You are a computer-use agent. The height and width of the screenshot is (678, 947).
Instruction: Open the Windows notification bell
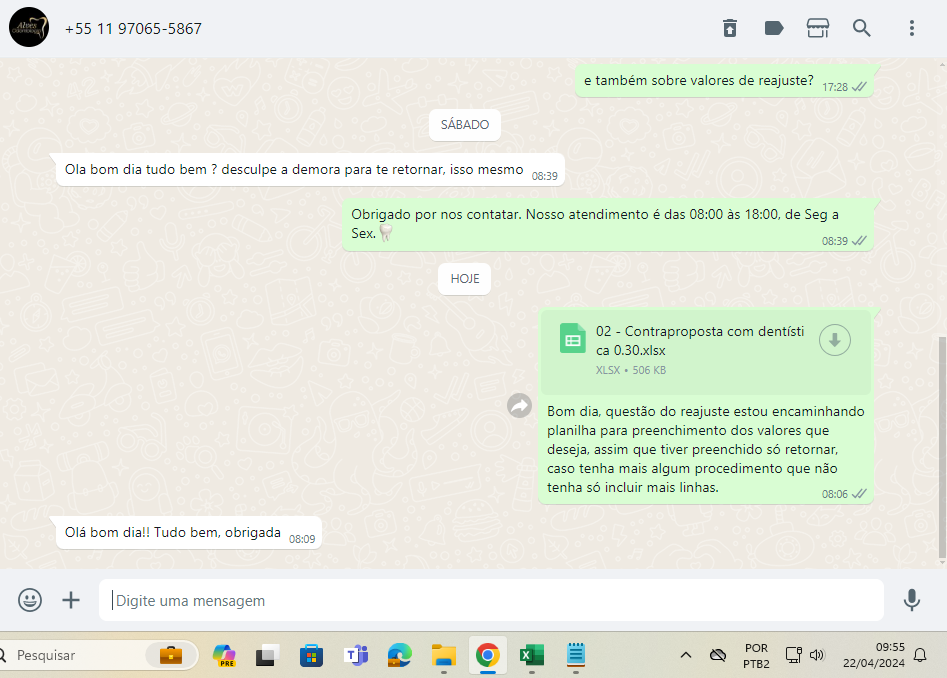tap(920, 656)
